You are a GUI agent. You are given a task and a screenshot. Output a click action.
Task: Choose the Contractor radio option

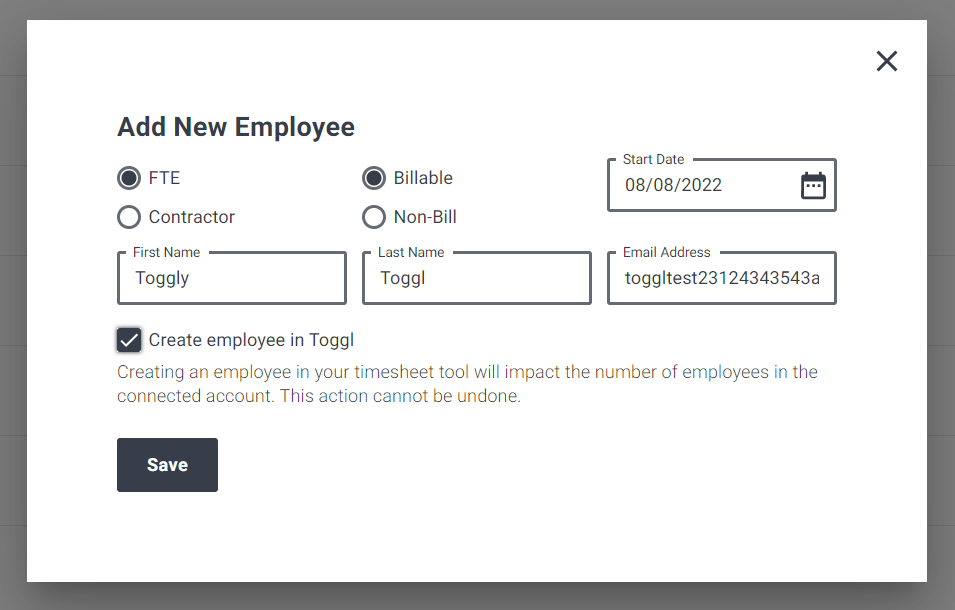pyautogui.click(x=129, y=217)
